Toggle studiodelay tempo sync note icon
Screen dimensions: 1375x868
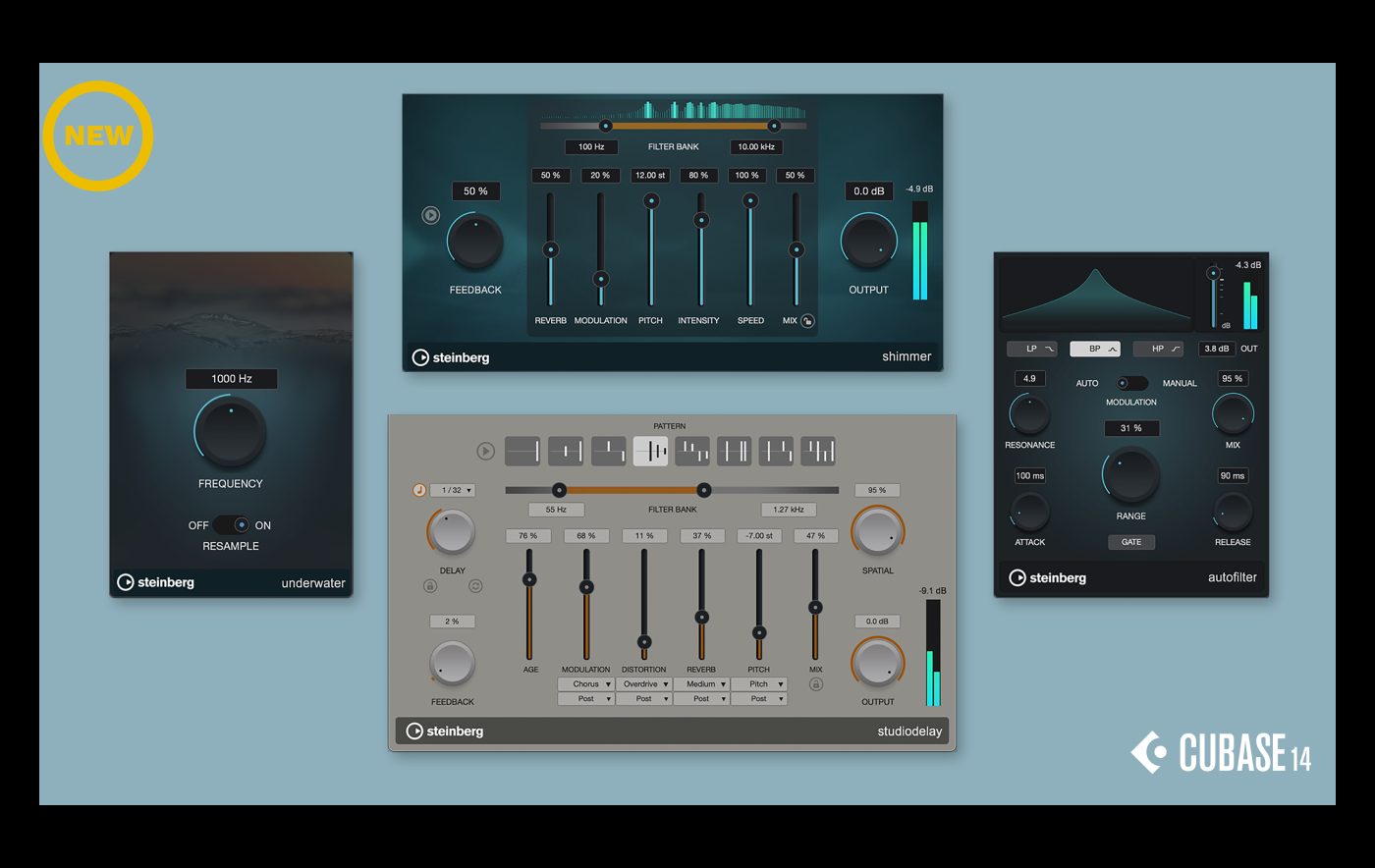[x=419, y=490]
